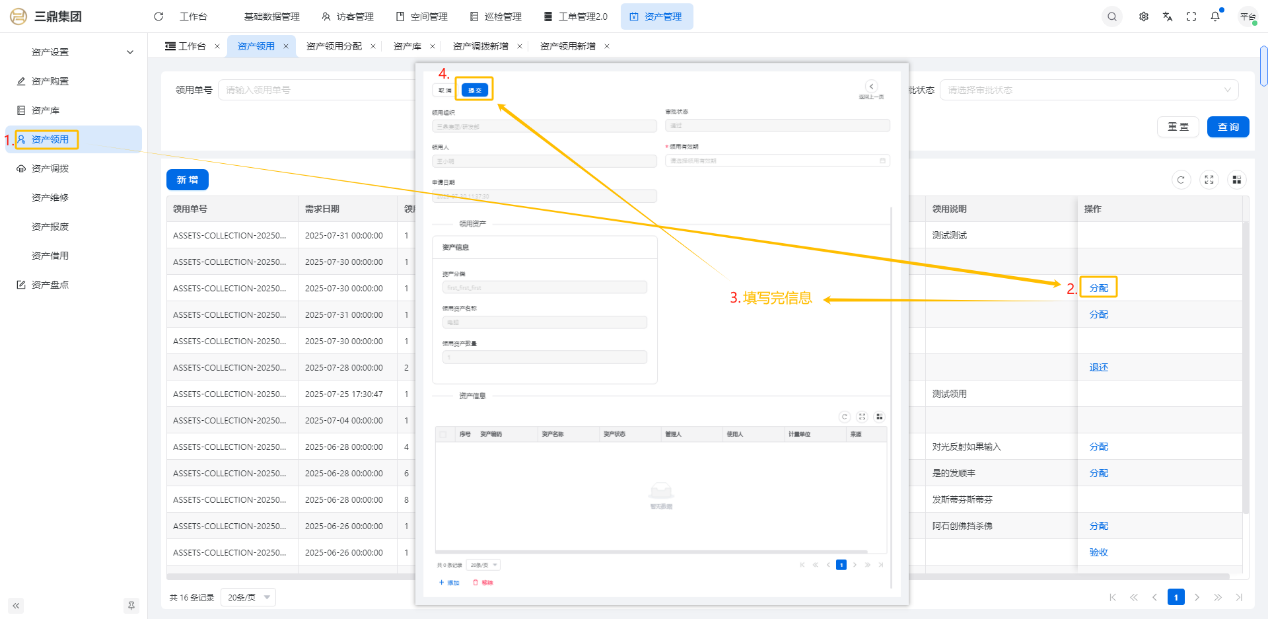Open the 20条/页 page size dropdown
The width and height of the screenshot is (1268, 619).
pyautogui.click(x=248, y=597)
